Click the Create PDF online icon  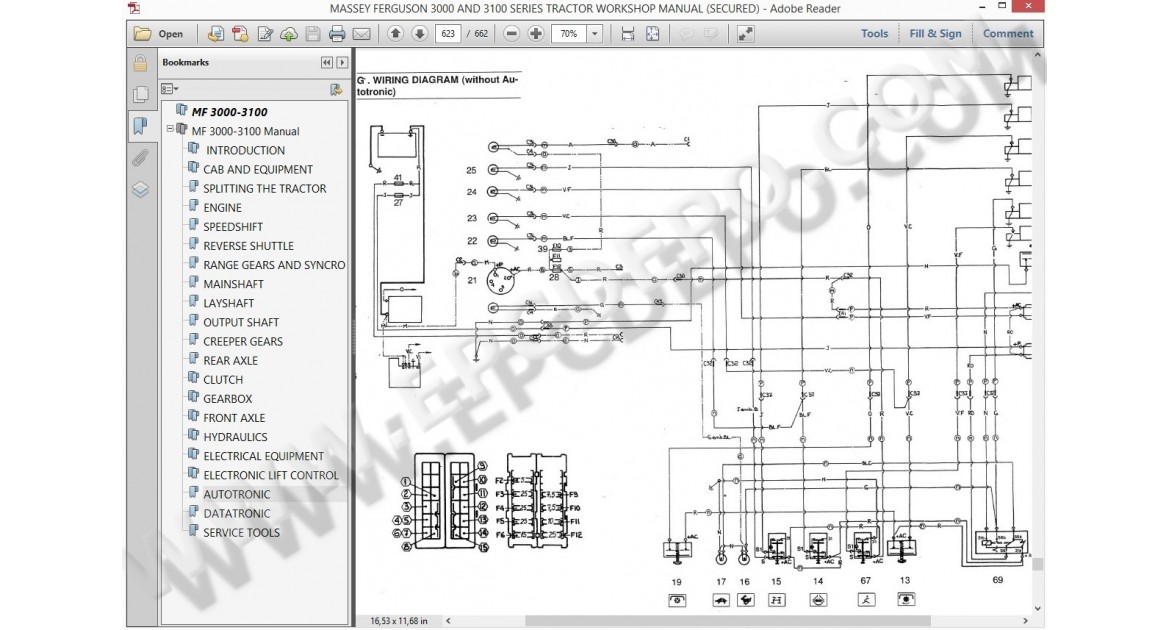tap(216, 34)
